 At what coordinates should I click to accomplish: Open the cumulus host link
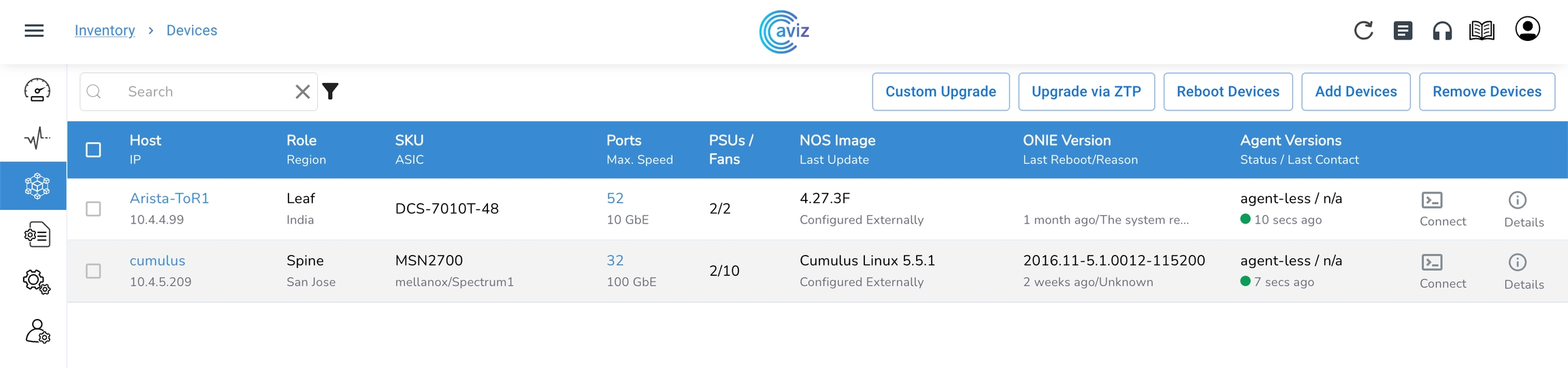pyautogui.click(x=157, y=260)
